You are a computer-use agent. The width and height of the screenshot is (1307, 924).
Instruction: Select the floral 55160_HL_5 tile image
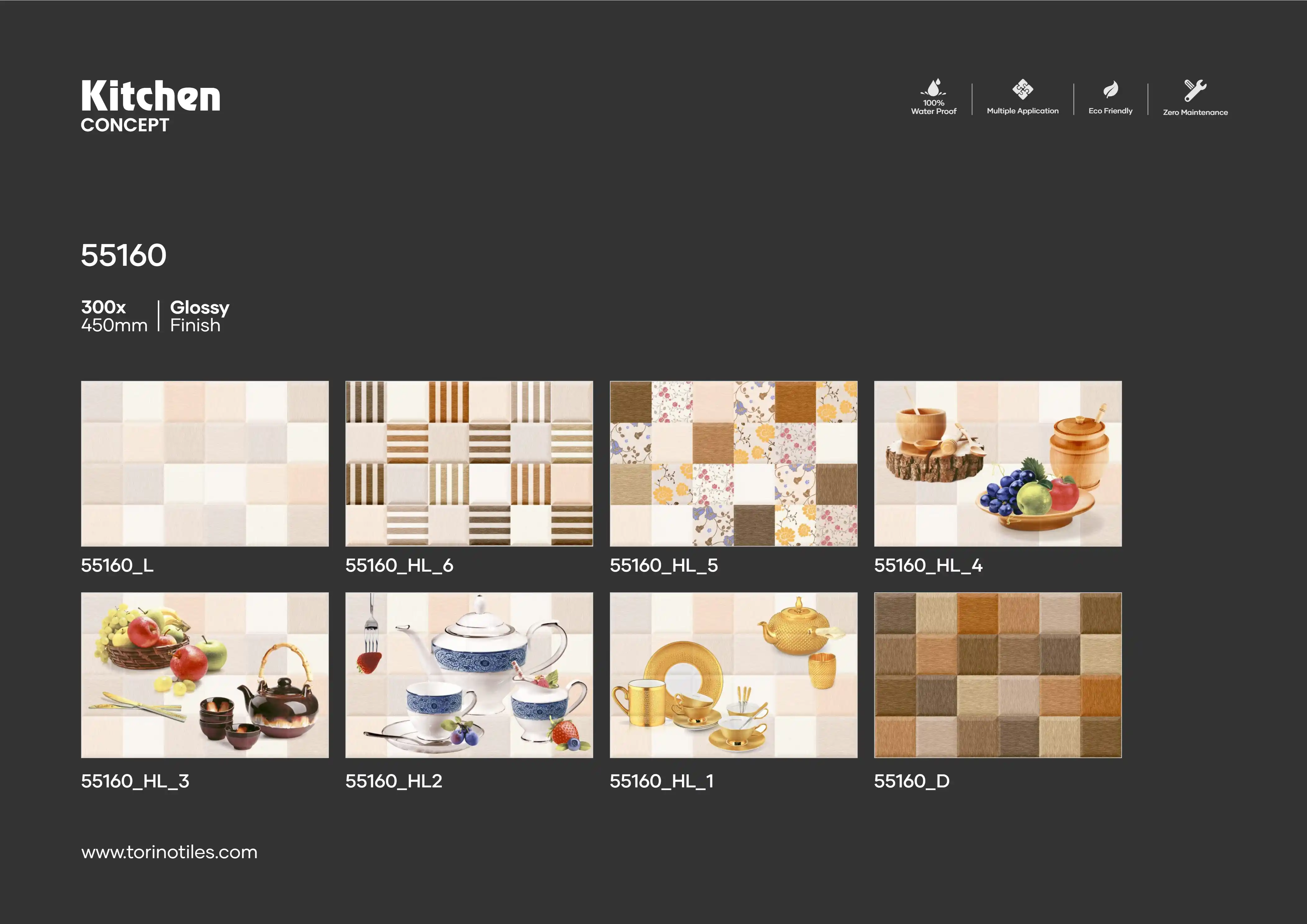tap(733, 464)
